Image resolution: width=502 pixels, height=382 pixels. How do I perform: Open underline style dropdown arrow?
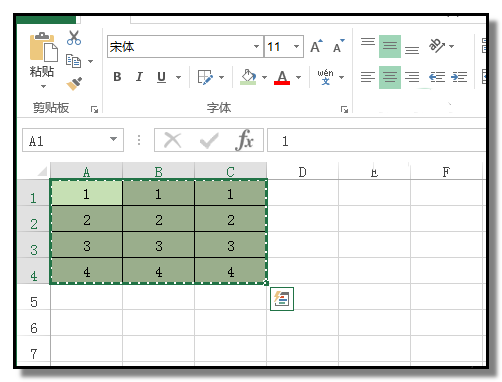178,77
